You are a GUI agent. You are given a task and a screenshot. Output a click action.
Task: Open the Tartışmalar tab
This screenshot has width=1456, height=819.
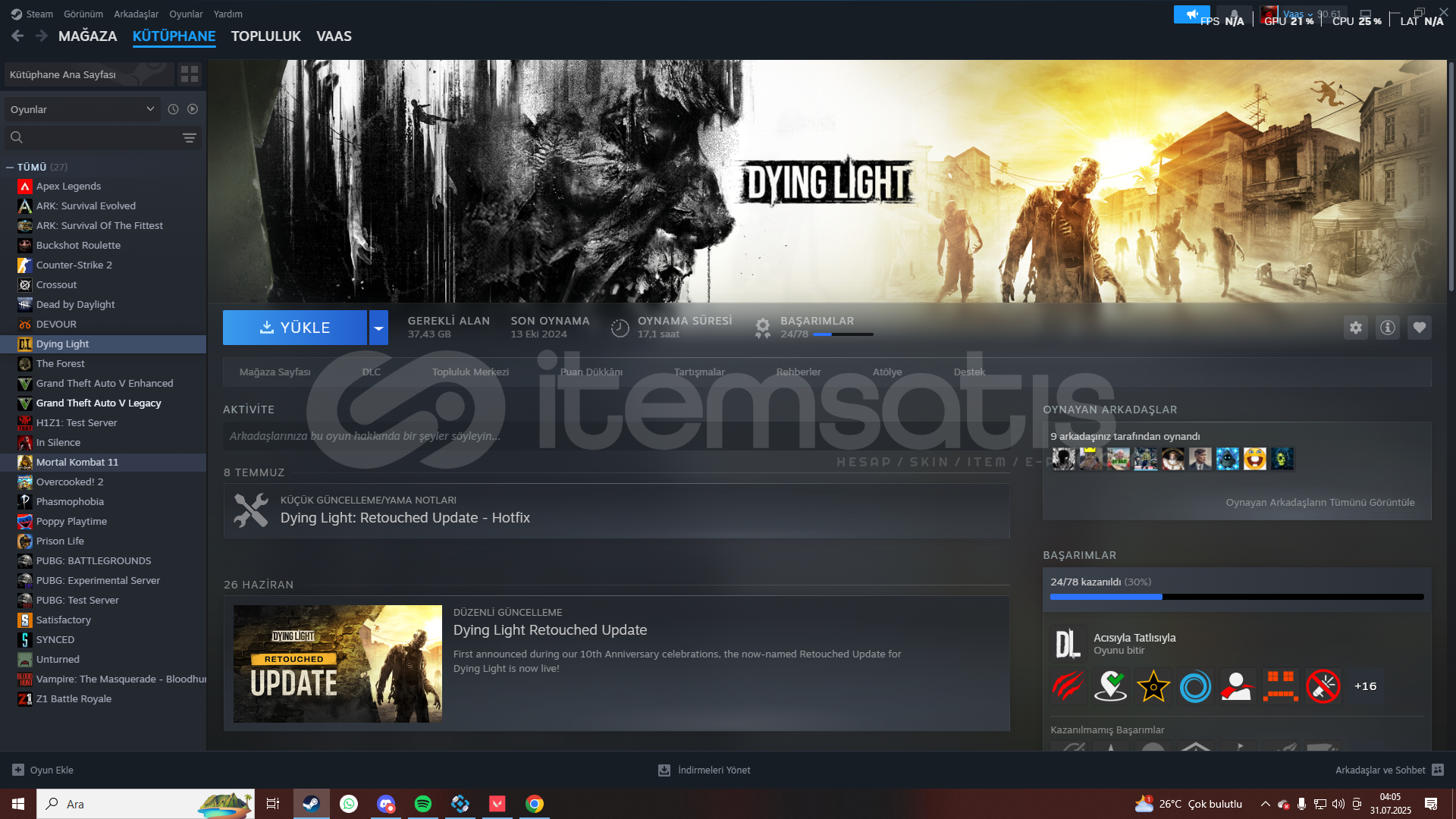(699, 372)
